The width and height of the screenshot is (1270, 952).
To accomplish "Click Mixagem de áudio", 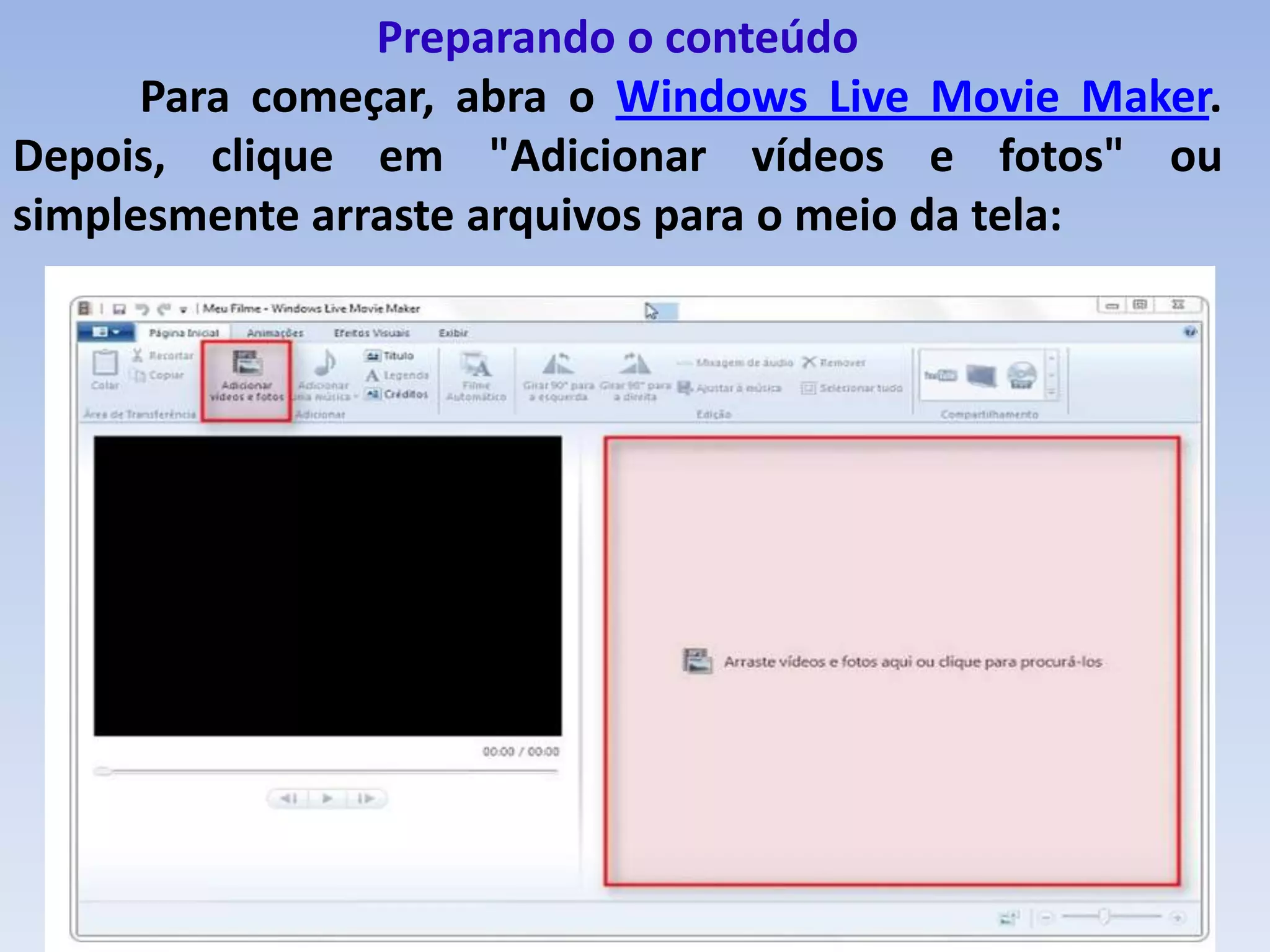I will click(735, 363).
